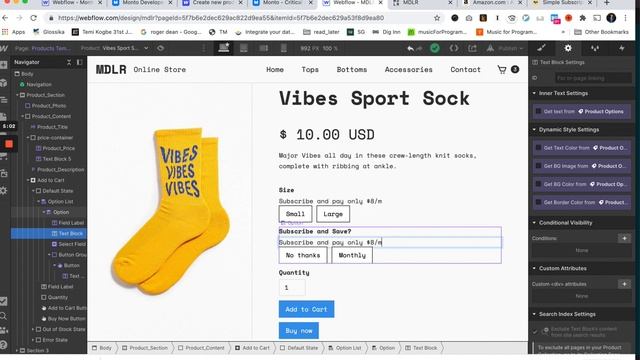Select the tablet breakpoint icon
The height and width of the screenshot is (360, 640).
pos(244,48)
